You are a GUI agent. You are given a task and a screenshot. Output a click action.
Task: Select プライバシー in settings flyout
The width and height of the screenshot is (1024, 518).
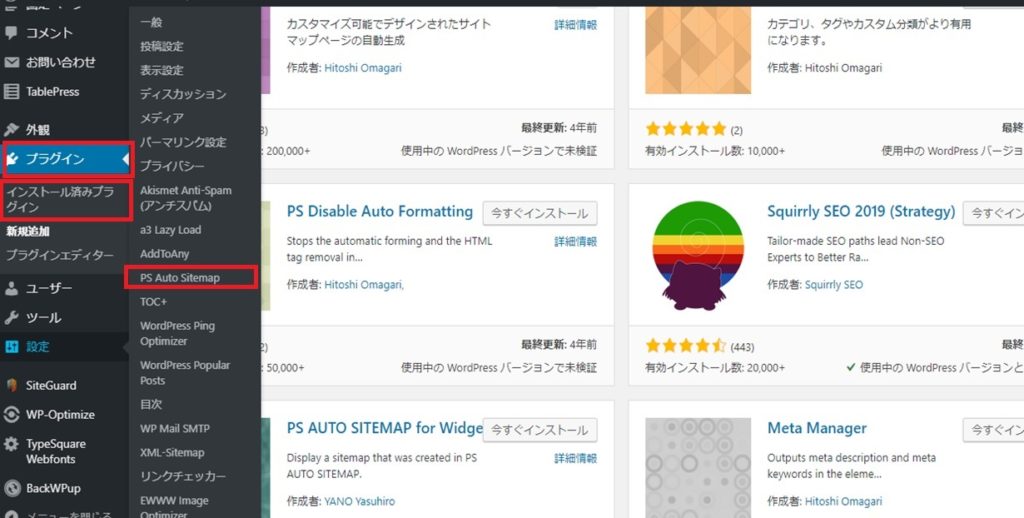tap(172, 166)
